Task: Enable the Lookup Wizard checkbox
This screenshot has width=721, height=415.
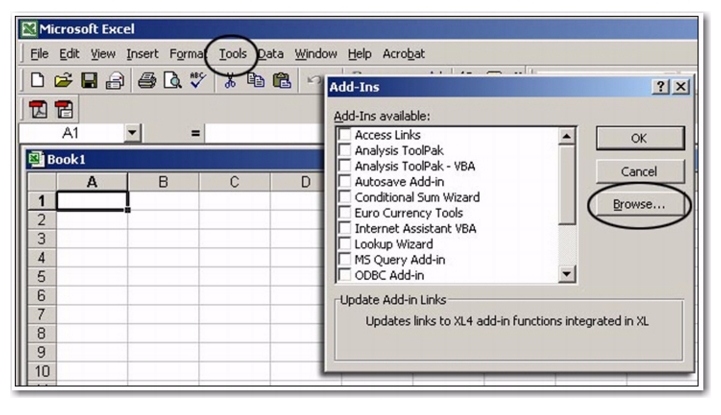Action: pyautogui.click(x=344, y=244)
